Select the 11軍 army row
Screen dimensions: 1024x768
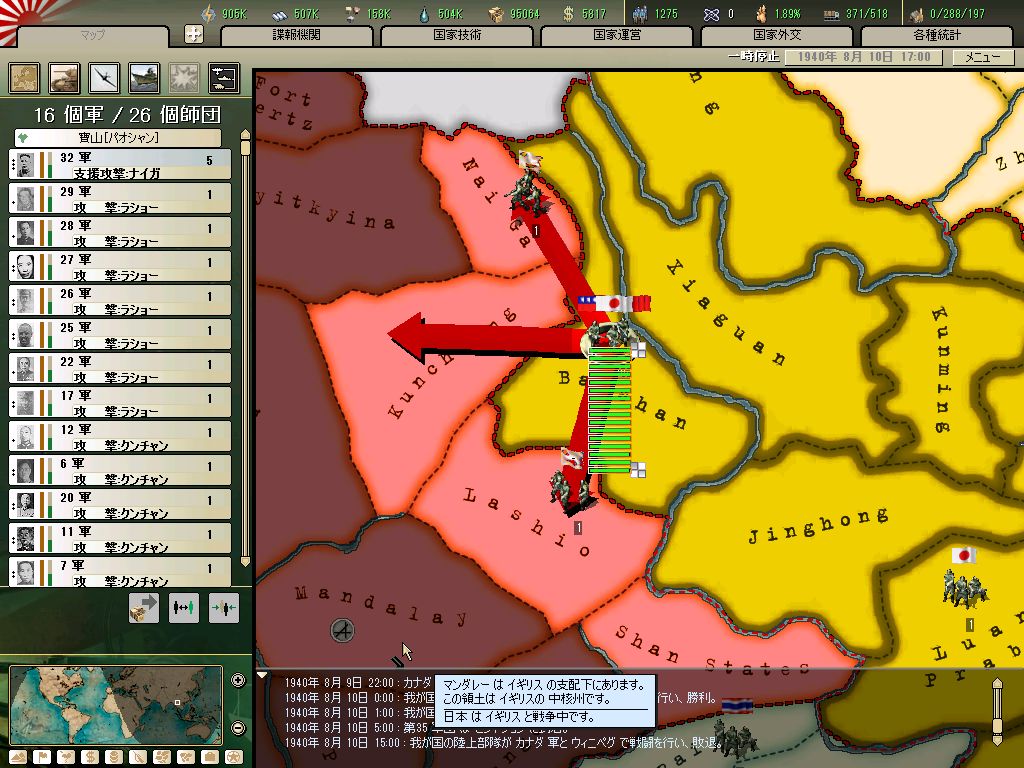[120, 538]
